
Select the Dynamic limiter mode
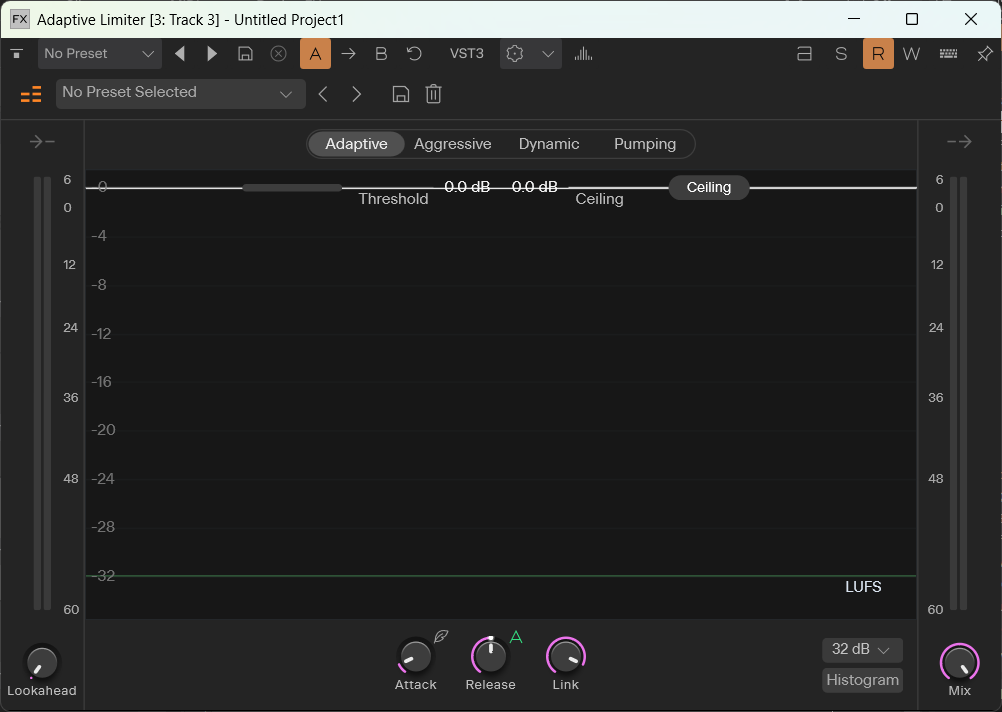point(549,144)
